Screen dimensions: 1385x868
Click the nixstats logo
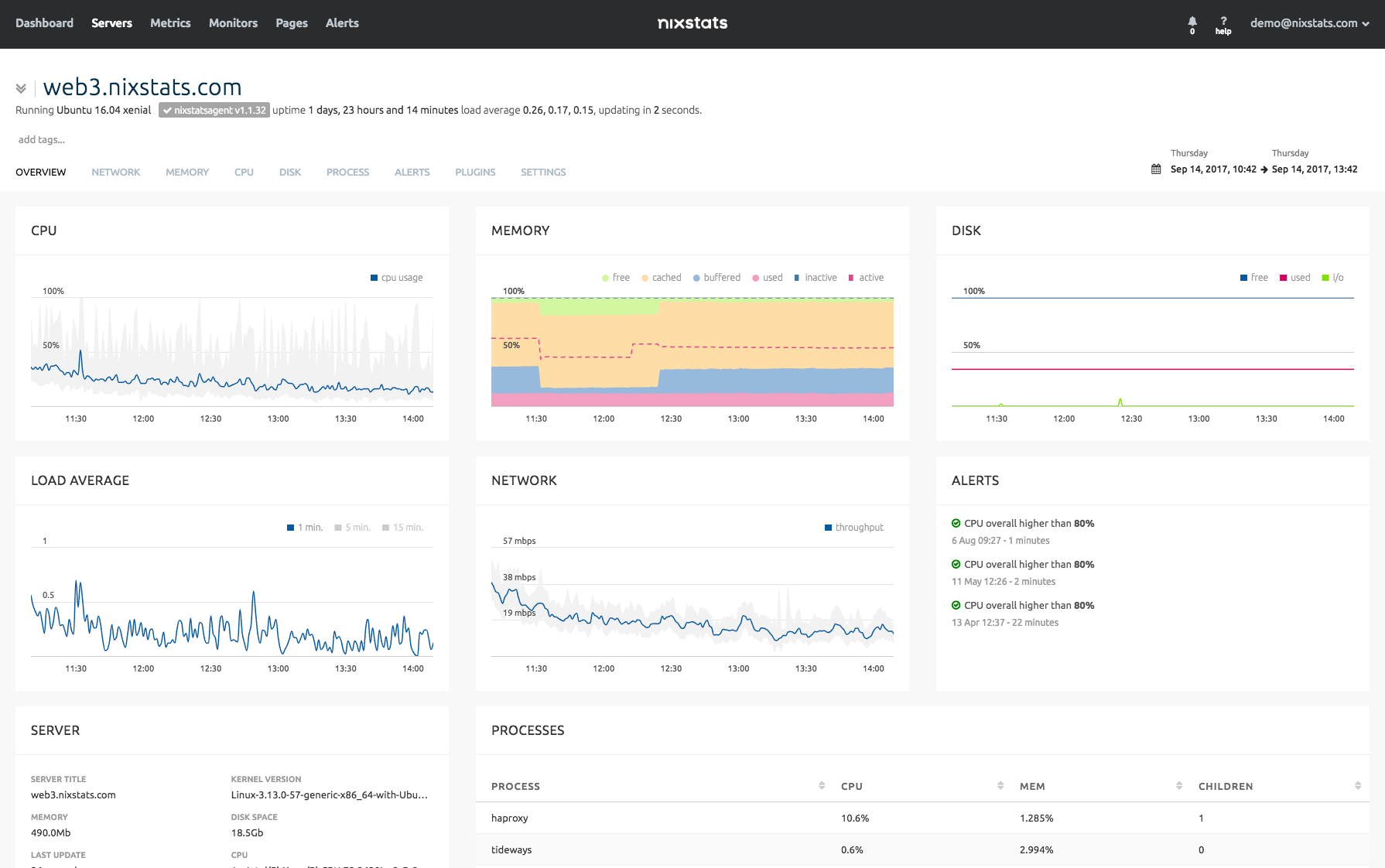point(692,23)
